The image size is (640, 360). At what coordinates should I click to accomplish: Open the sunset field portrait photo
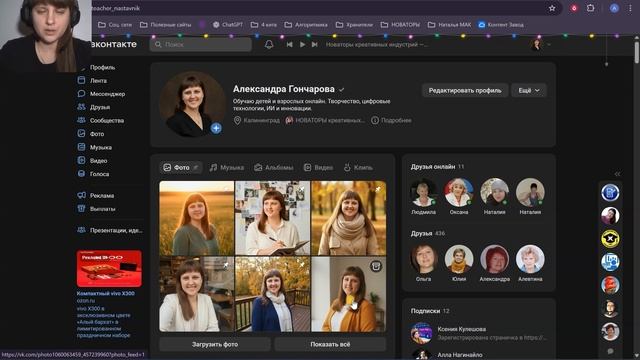tap(196, 218)
